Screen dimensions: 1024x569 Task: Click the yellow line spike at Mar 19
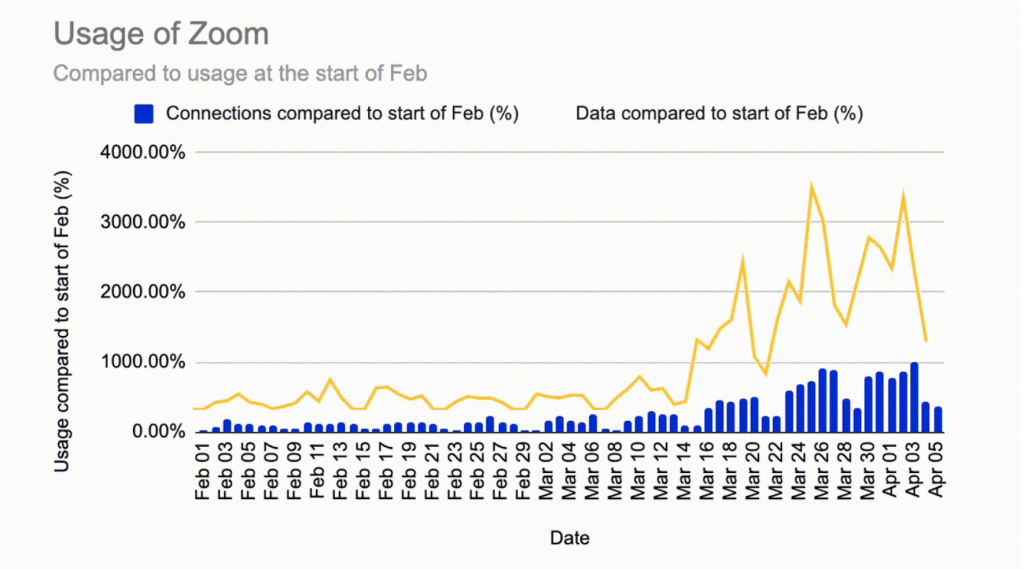click(743, 262)
